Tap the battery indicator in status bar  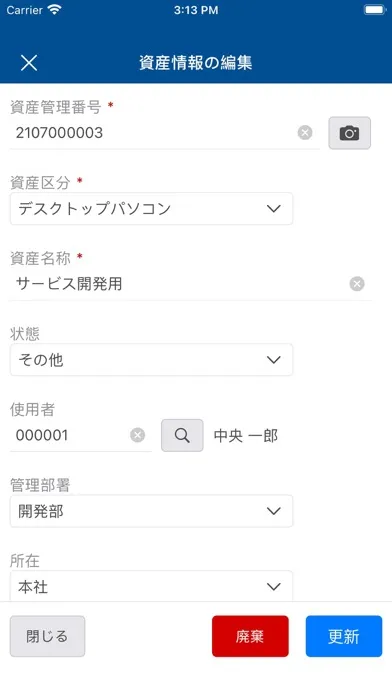click(x=375, y=10)
